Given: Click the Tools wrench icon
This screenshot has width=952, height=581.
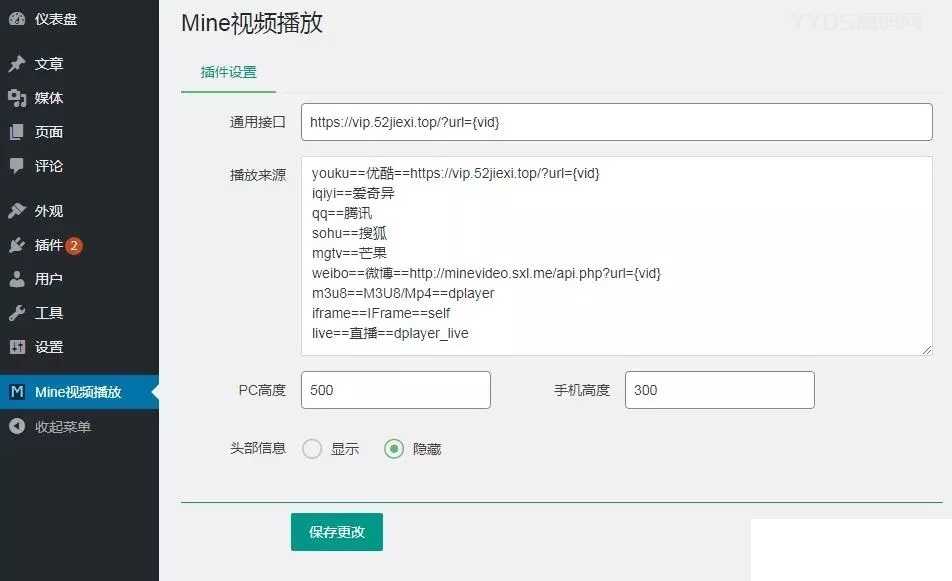Looking at the screenshot, I should 17,313.
